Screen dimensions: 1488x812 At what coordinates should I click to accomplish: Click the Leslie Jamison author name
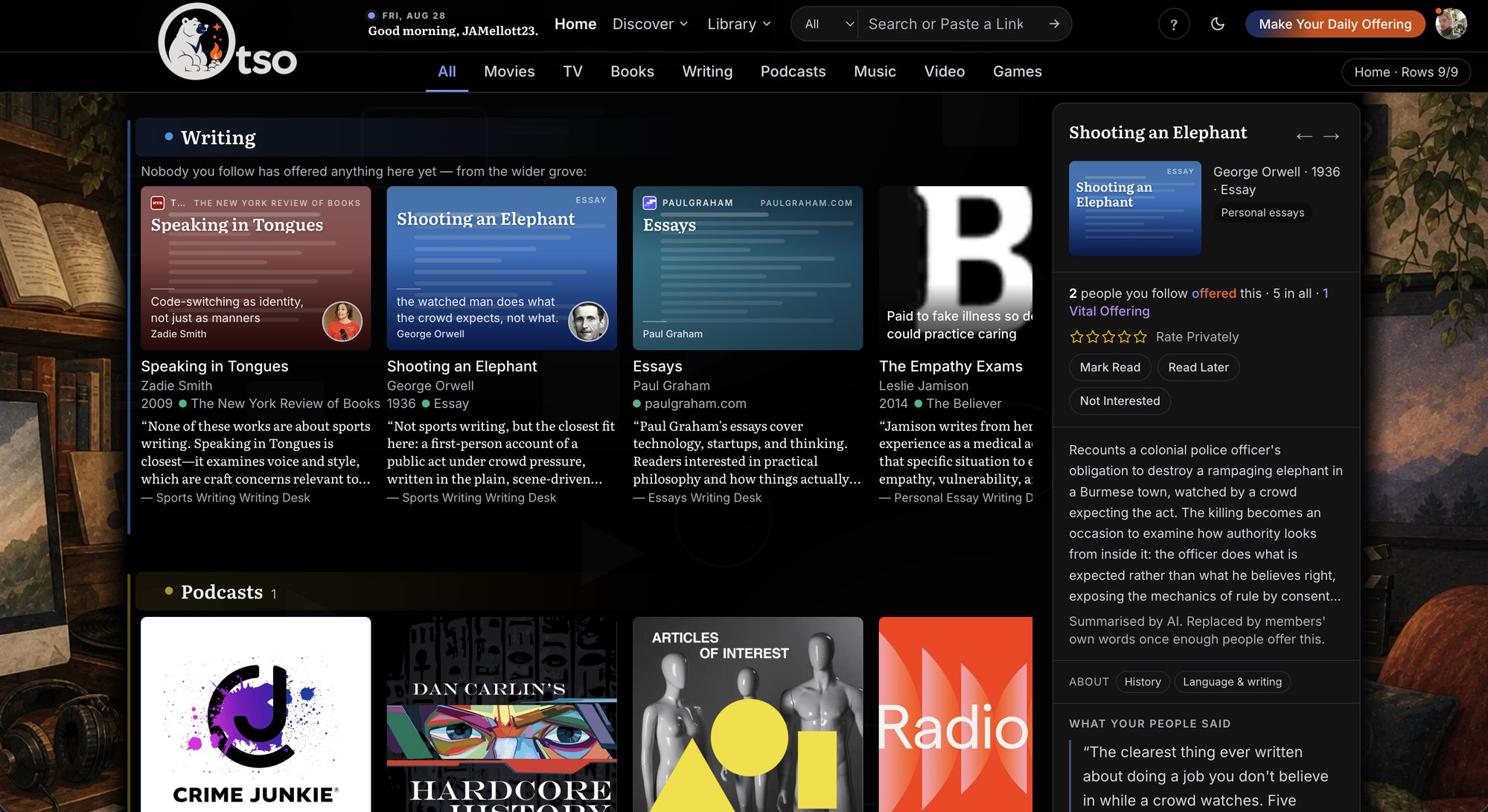click(x=924, y=386)
